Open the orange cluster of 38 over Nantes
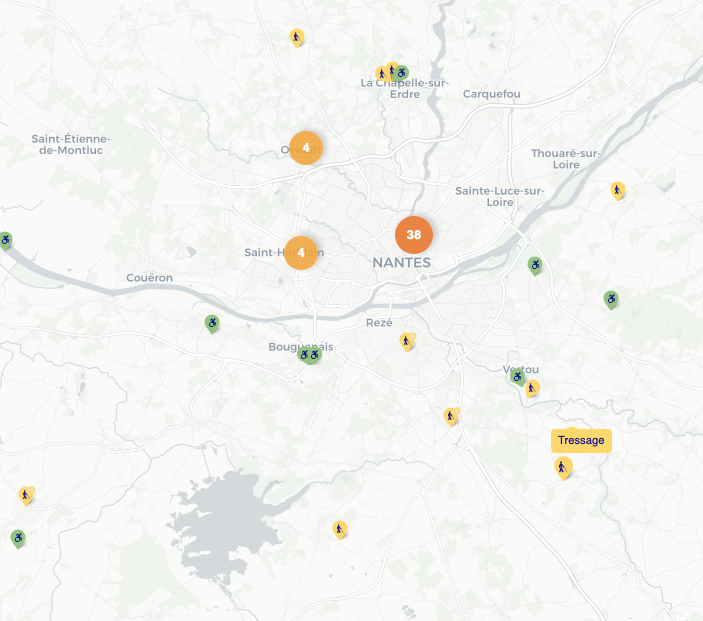 (x=413, y=235)
